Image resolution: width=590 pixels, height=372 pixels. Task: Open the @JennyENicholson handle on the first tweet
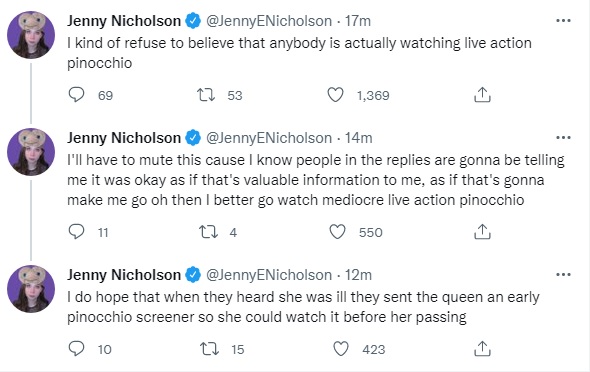click(269, 21)
